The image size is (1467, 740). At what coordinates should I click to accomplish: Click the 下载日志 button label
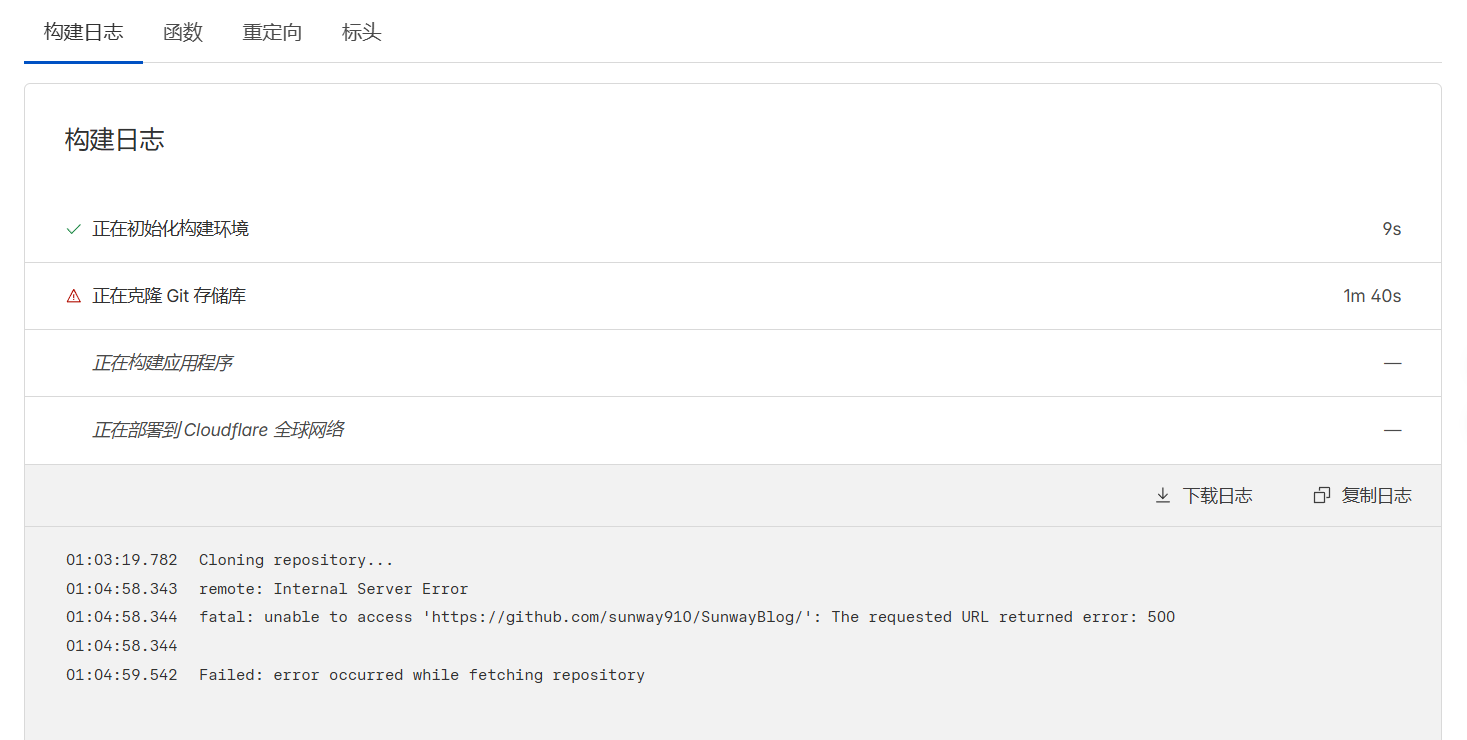point(1217,496)
